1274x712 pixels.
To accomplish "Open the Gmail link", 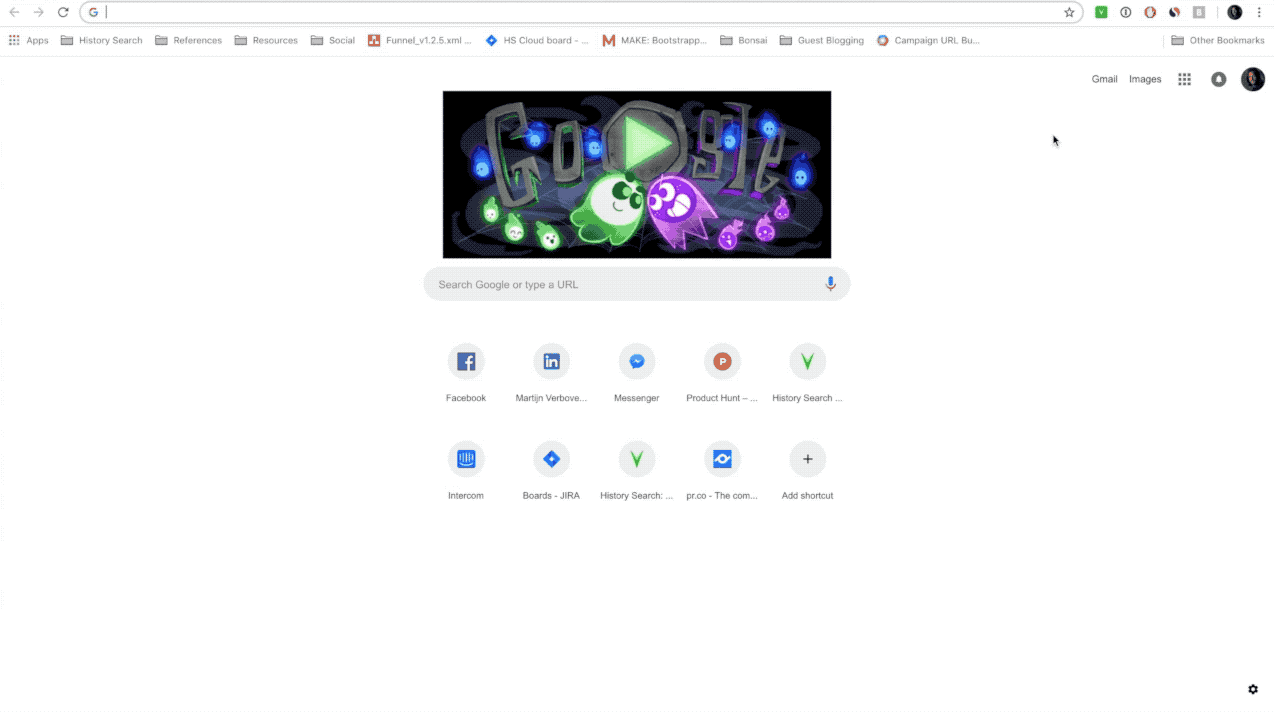I will coord(1104,79).
